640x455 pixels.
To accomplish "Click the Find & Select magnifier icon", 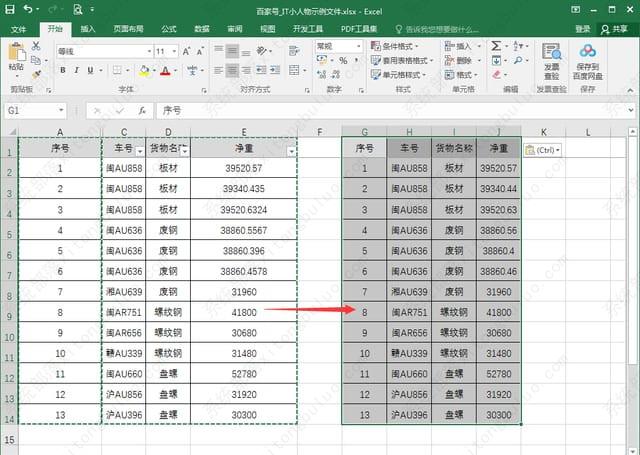I will pos(518,60).
